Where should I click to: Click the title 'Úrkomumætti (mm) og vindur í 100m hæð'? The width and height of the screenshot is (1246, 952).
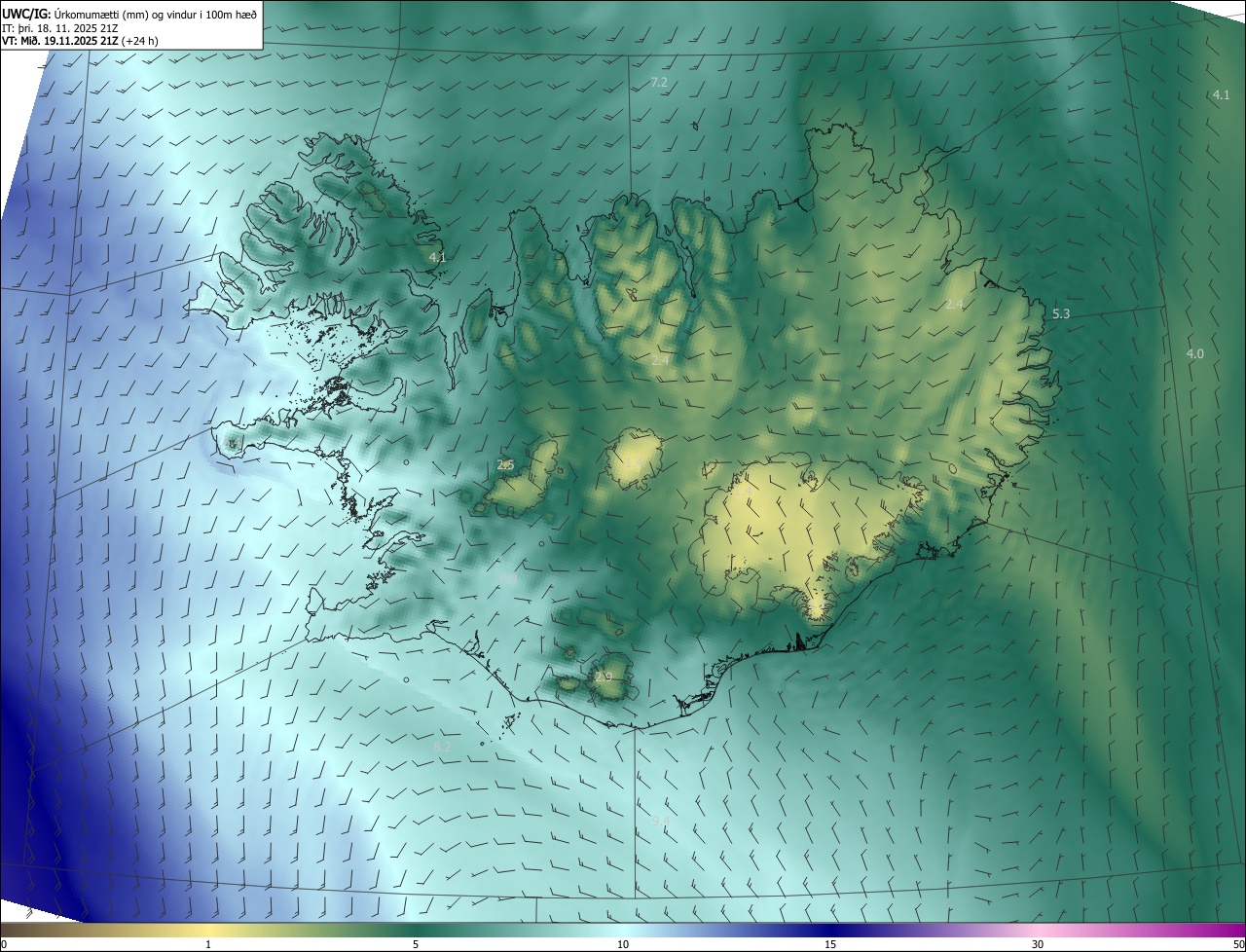(x=156, y=15)
